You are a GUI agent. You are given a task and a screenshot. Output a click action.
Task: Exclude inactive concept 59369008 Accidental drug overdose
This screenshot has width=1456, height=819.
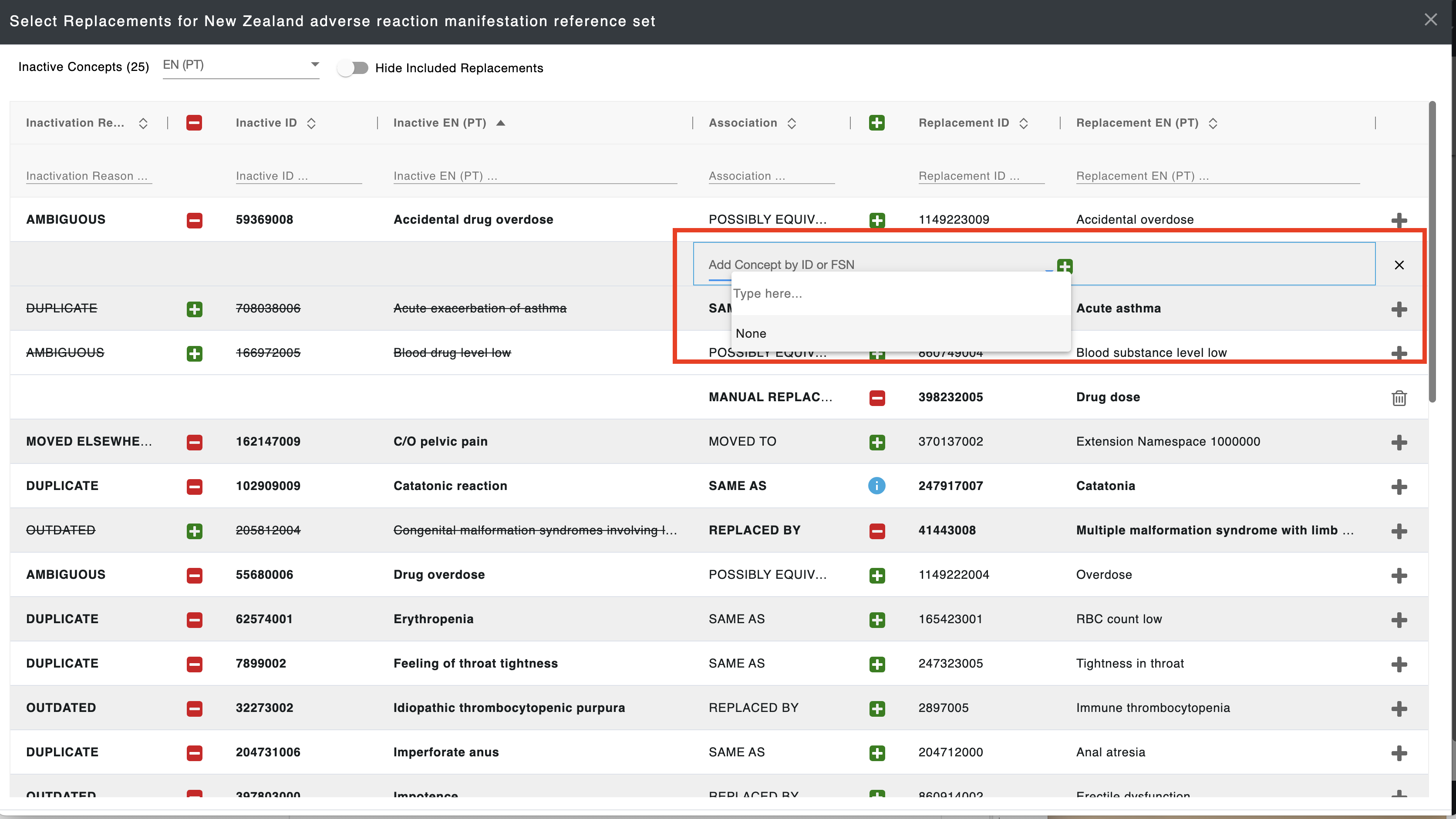click(x=195, y=220)
